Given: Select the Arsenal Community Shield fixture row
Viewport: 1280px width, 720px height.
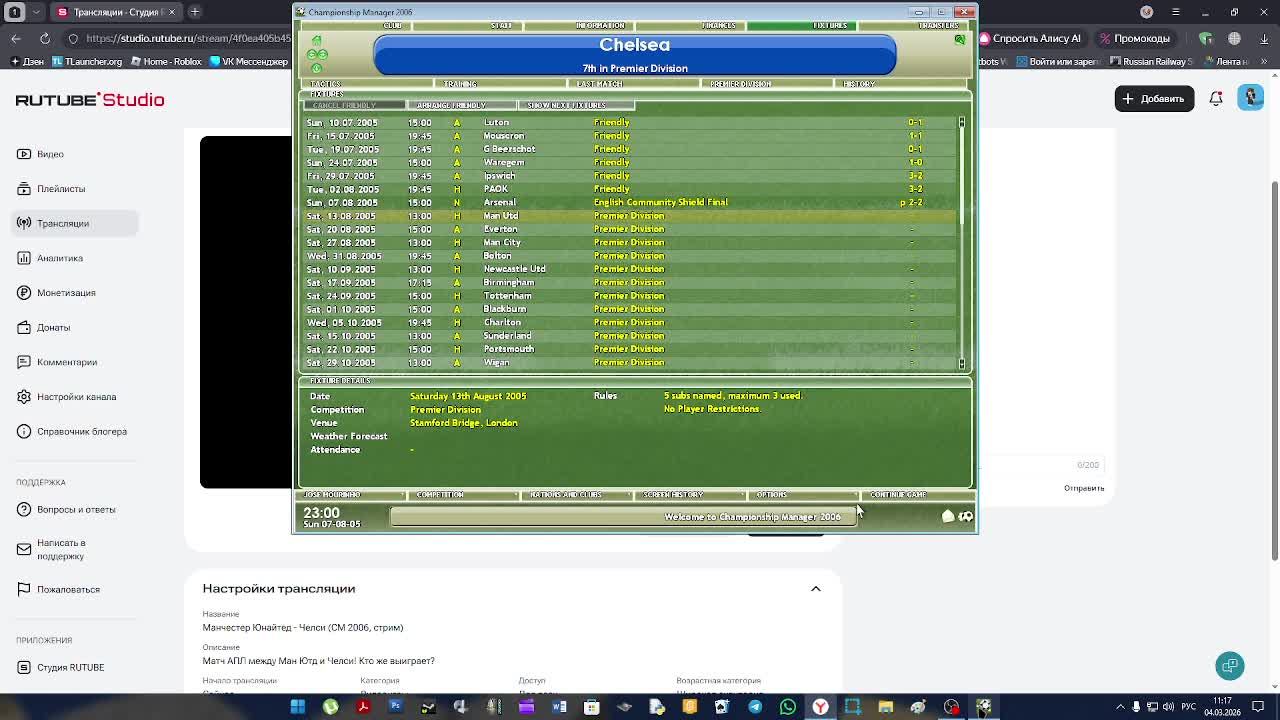Looking at the screenshot, I should tap(630, 202).
